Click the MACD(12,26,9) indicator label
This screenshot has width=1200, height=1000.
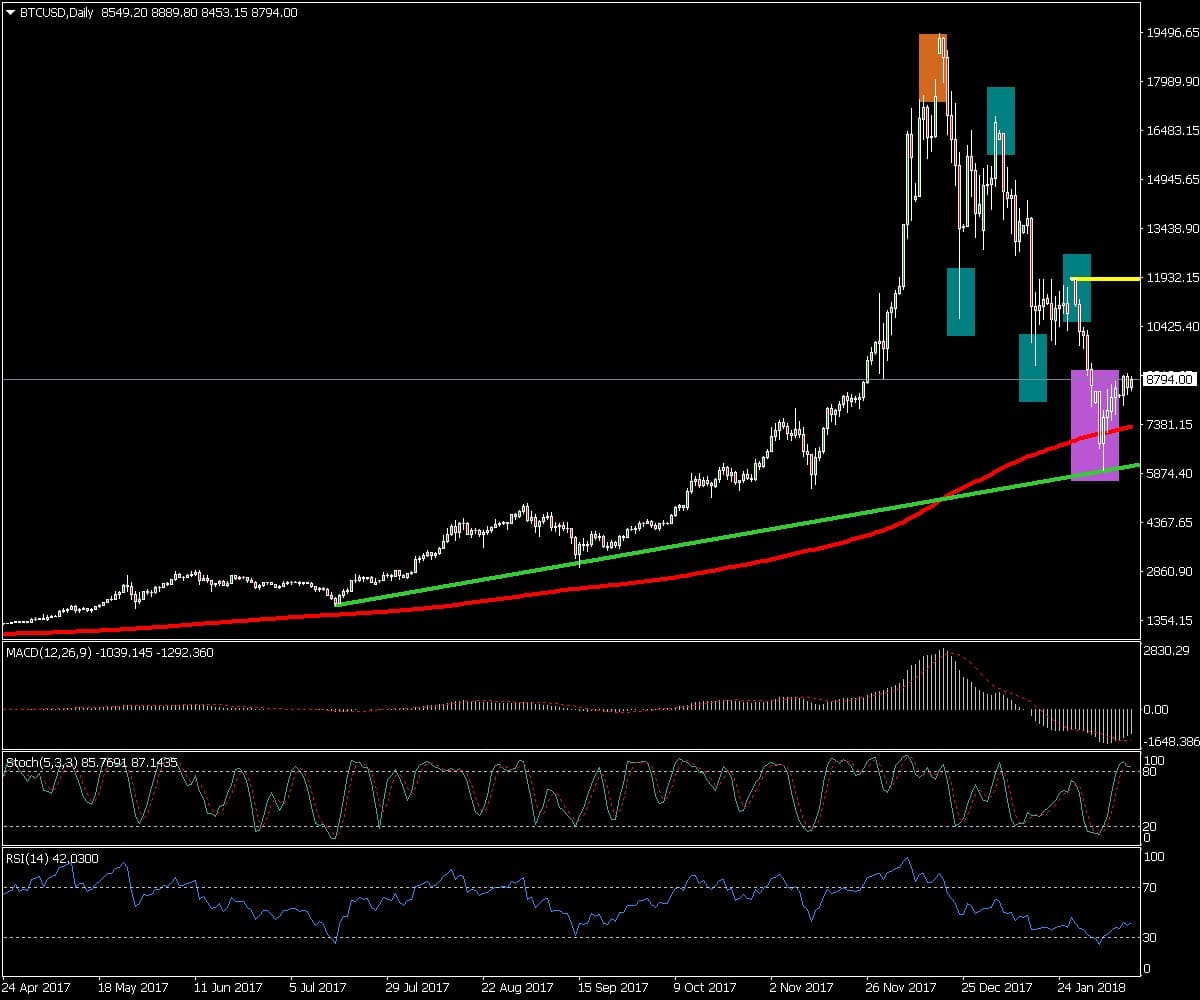(50, 653)
